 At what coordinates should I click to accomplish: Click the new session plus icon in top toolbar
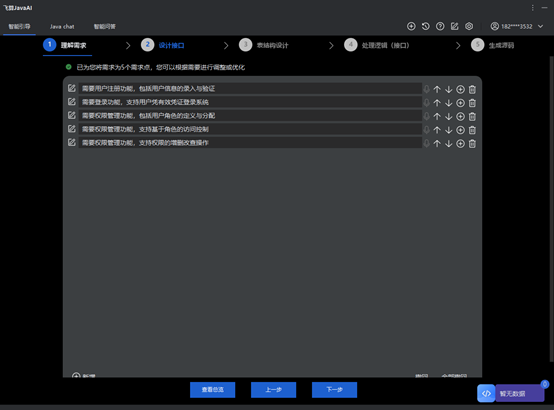pos(411,26)
